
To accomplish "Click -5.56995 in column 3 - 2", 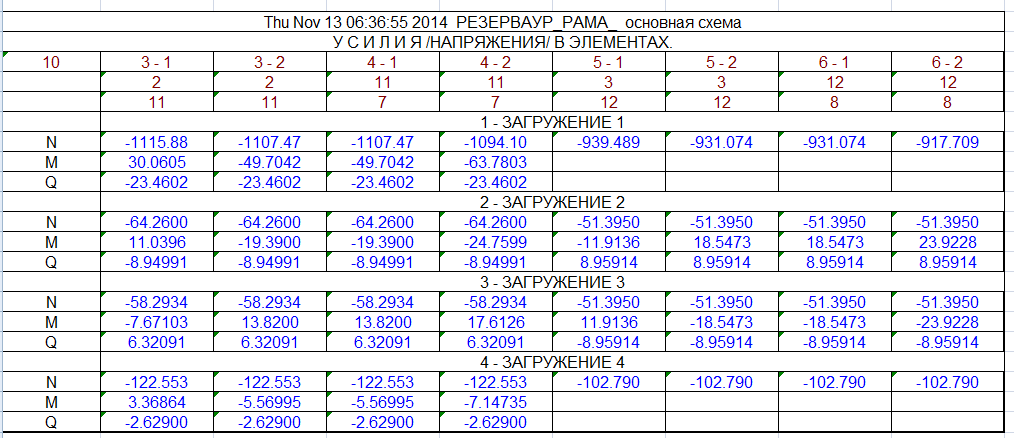I will coord(270,402).
